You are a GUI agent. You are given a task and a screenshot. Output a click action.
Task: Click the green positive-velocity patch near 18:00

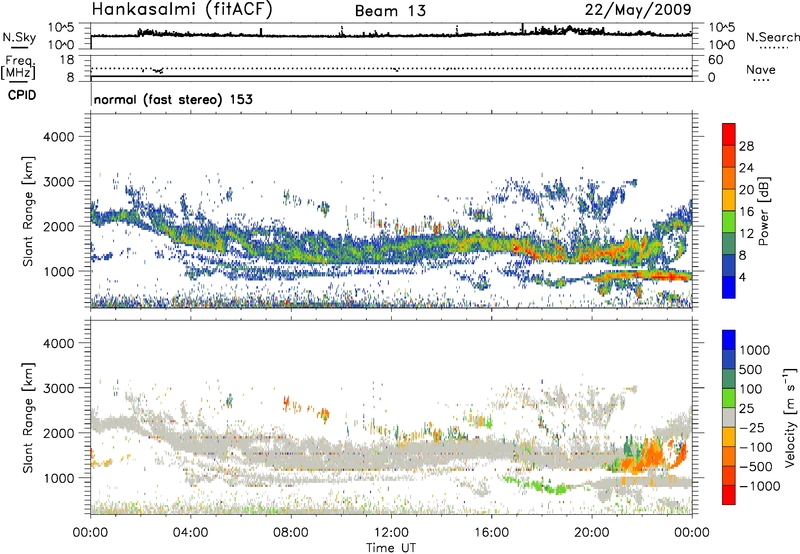(x=554, y=488)
